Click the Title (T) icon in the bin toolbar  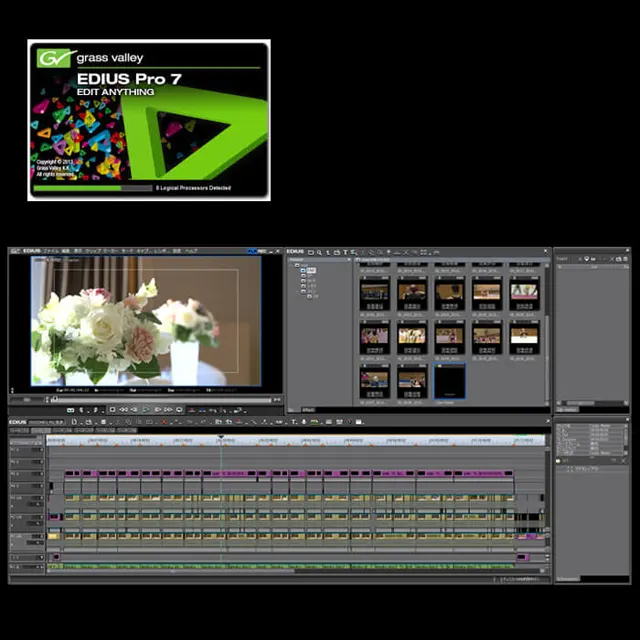pyautogui.click(x=344, y=252)
